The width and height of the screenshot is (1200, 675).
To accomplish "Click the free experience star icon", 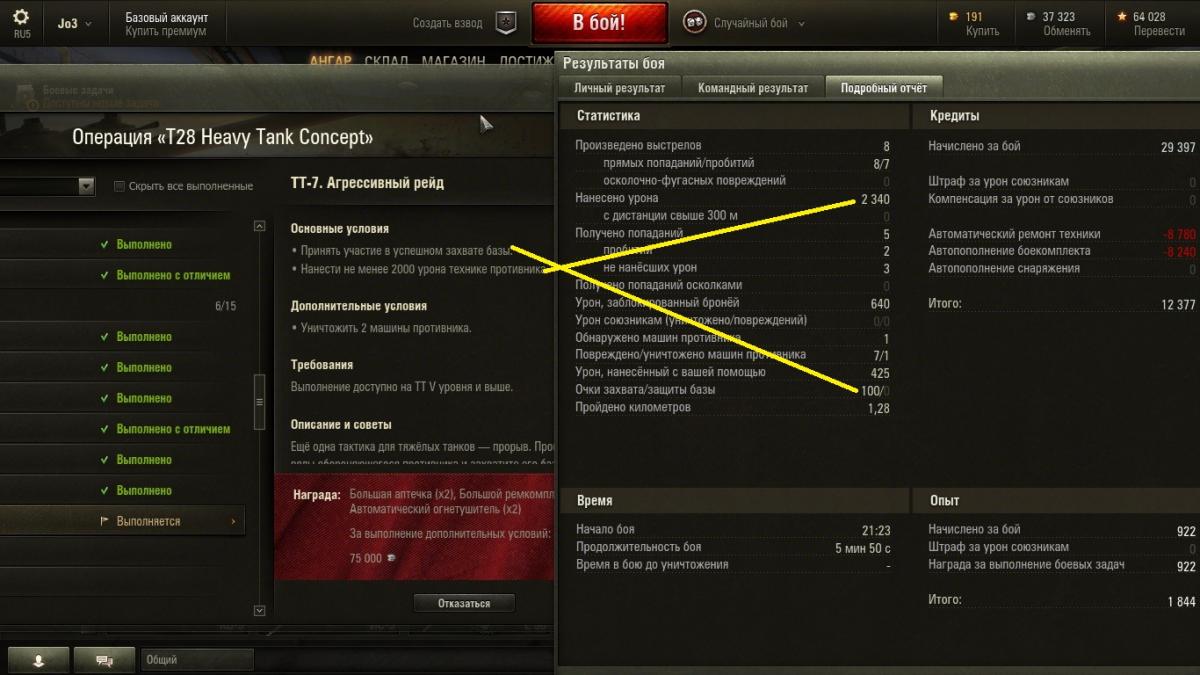I will 1122,16.
